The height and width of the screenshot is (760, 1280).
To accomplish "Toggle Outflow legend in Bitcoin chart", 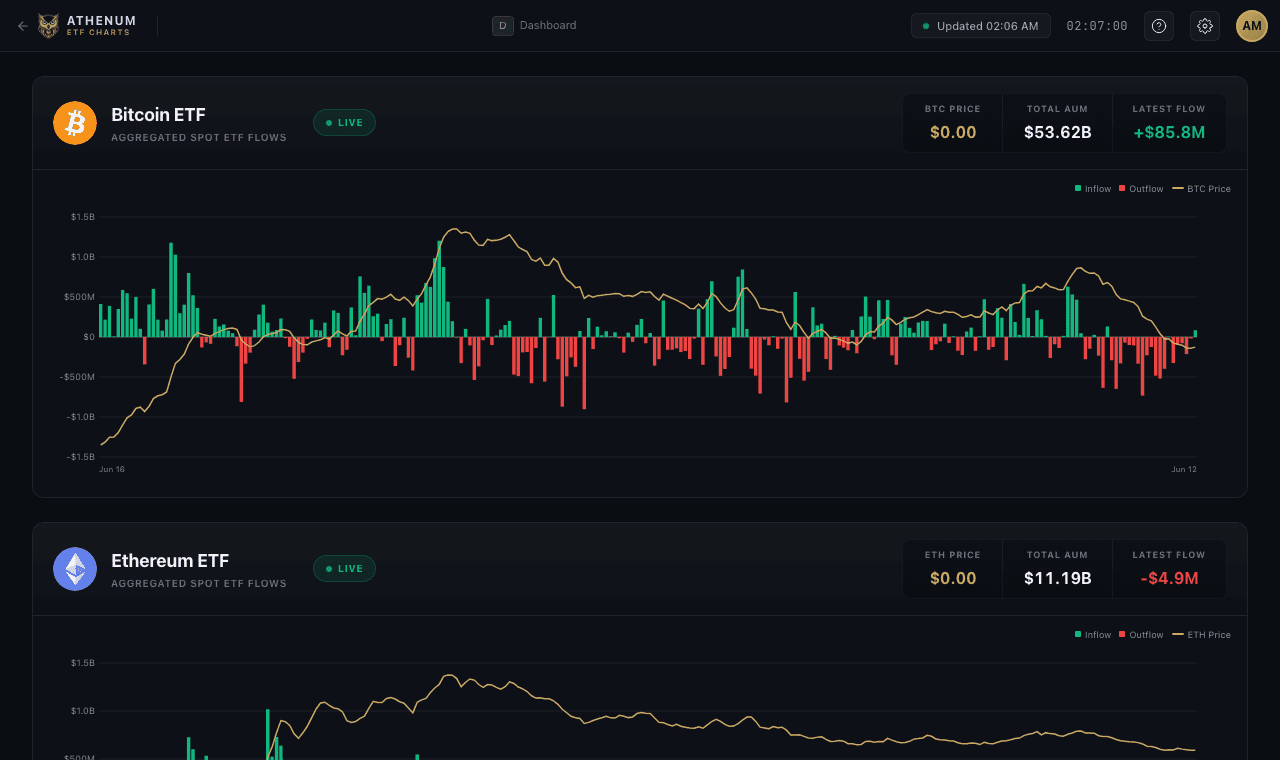I will [x=1141, y=189].
